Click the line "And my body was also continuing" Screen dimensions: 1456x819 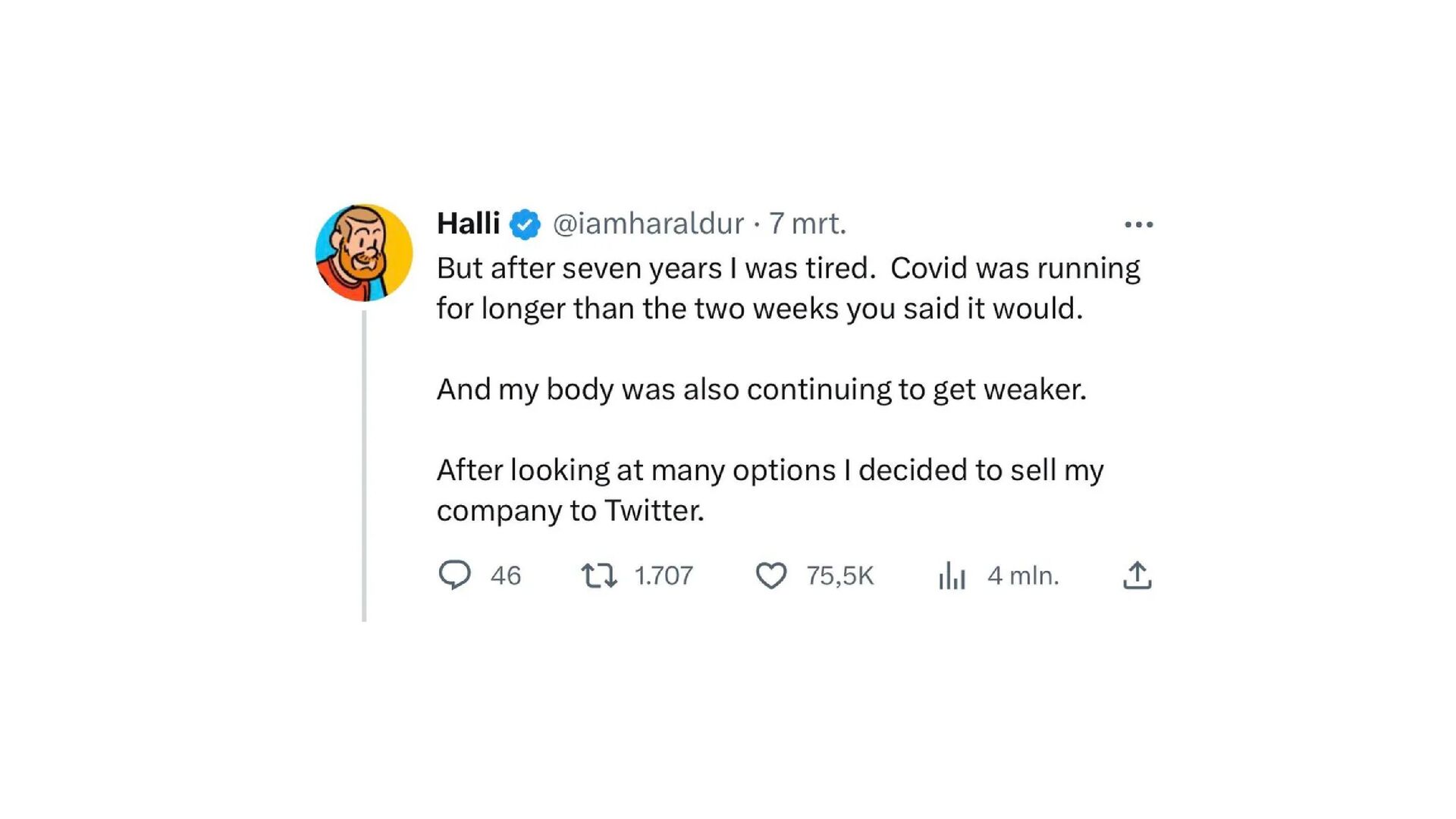click(761, 390)
